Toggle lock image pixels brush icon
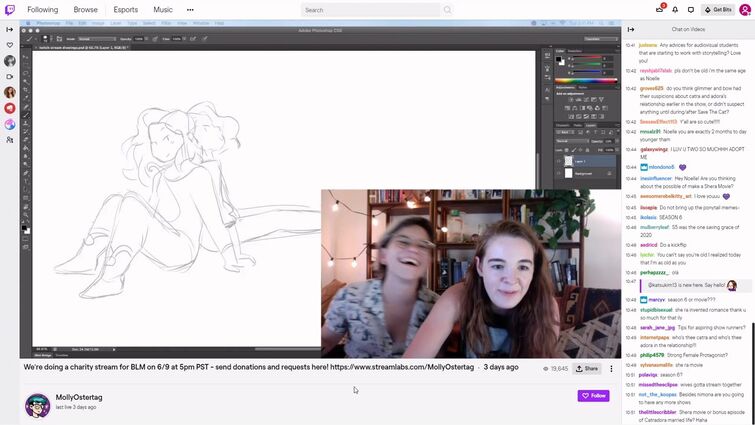Screen dimensions: 755x425 click(x=573, y=150)
